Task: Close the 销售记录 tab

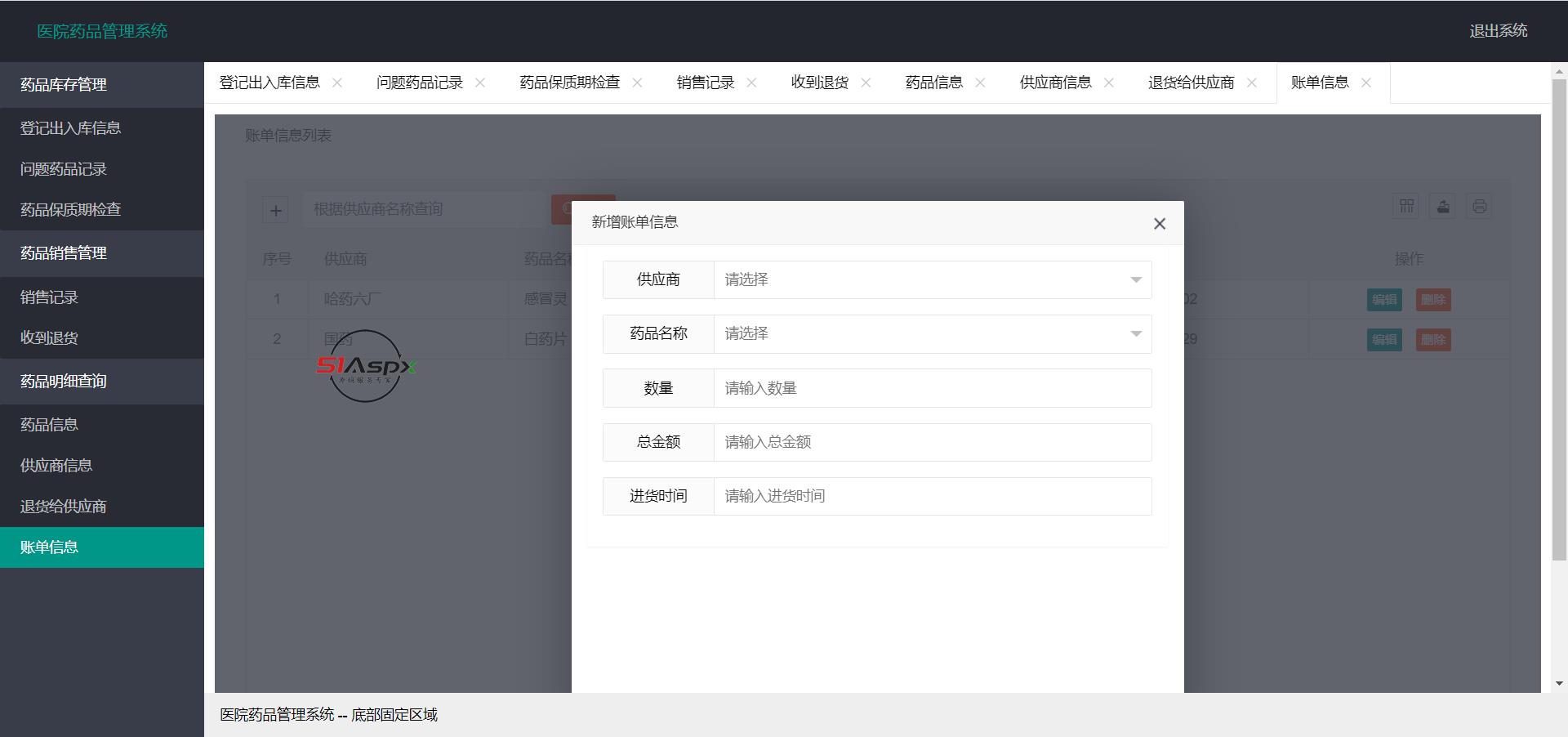Action: point(751,83)
